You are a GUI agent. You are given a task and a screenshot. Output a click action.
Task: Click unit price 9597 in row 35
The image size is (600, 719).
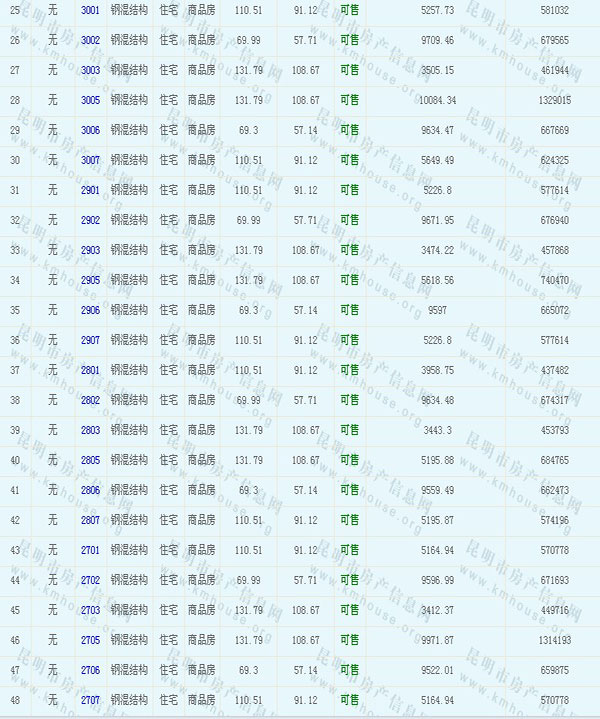click(x=439, y=310)
